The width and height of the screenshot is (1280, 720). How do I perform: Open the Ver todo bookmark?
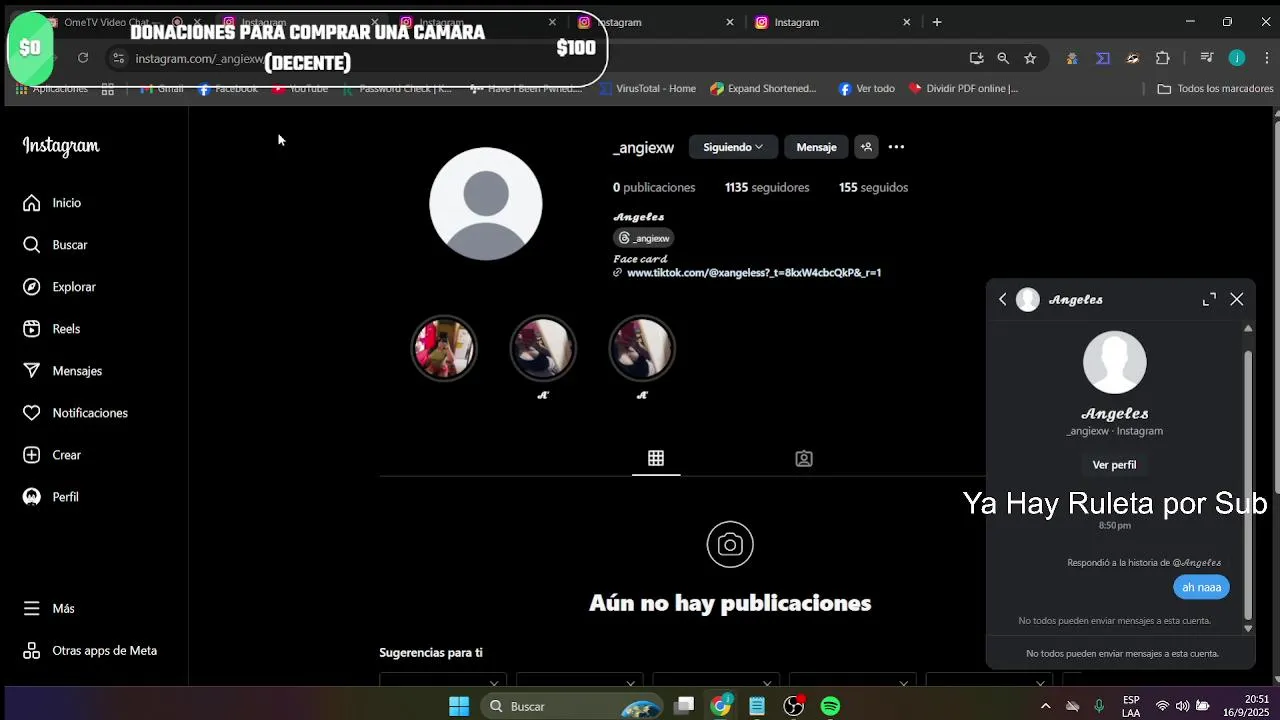pos(866,88)
